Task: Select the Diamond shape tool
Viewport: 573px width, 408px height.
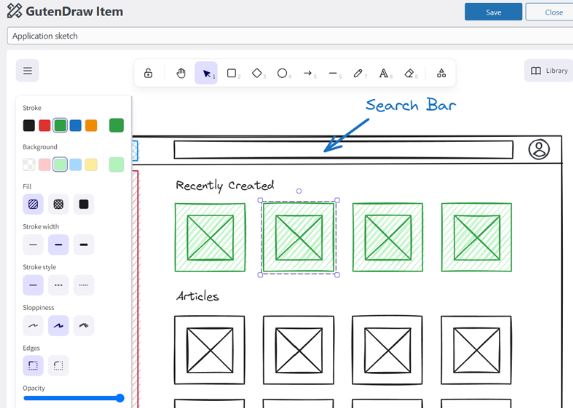Action: [x=257, y=73]
